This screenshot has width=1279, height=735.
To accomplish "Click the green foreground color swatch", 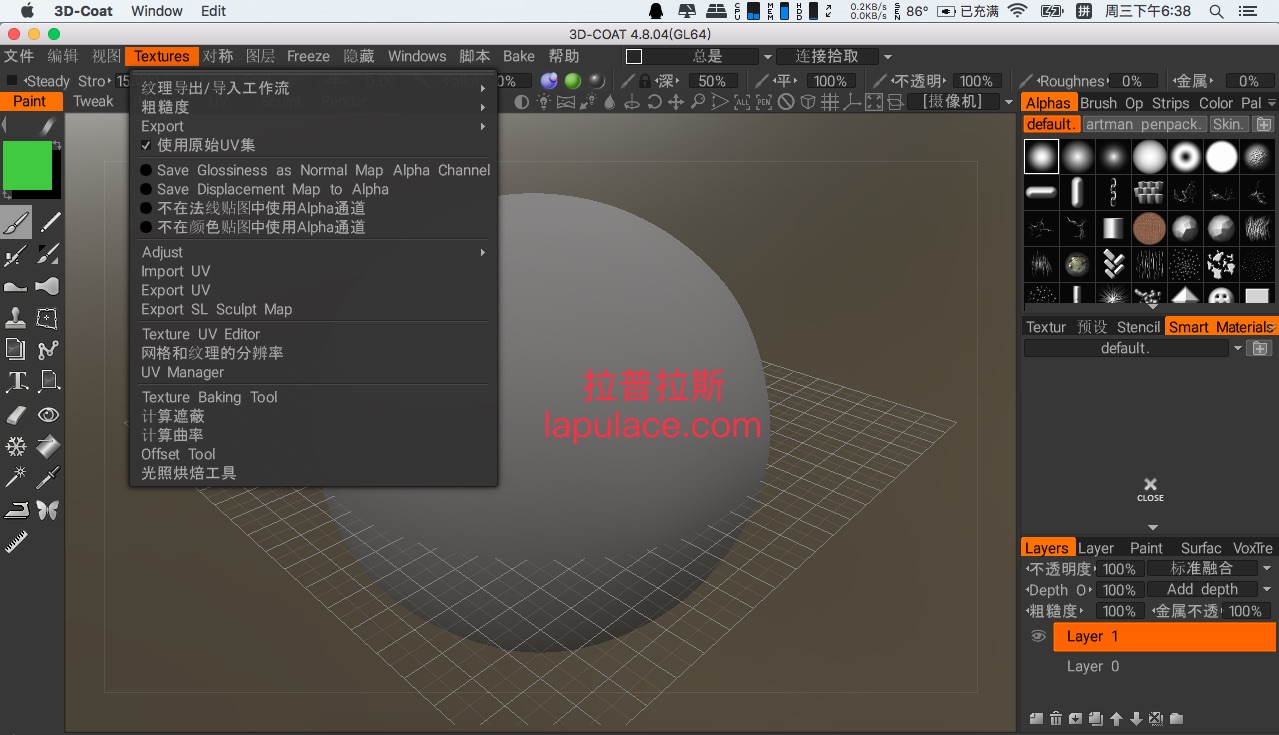I will [x=27, y=165].
